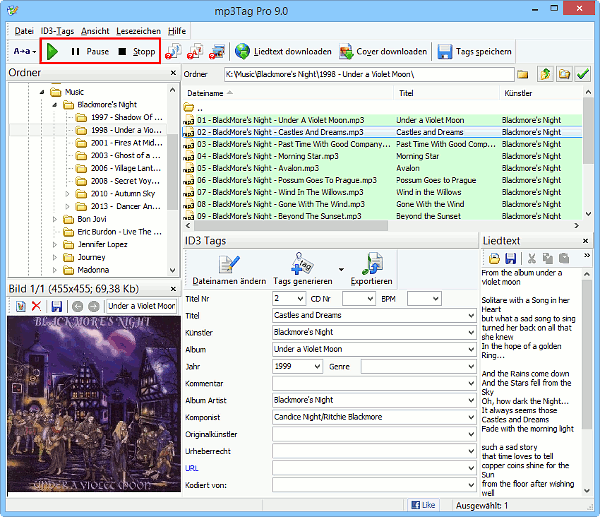This screenshot has width=600, height=517.
Task: Add cover image icon in Bild toolbar
Action: [21, 306]
